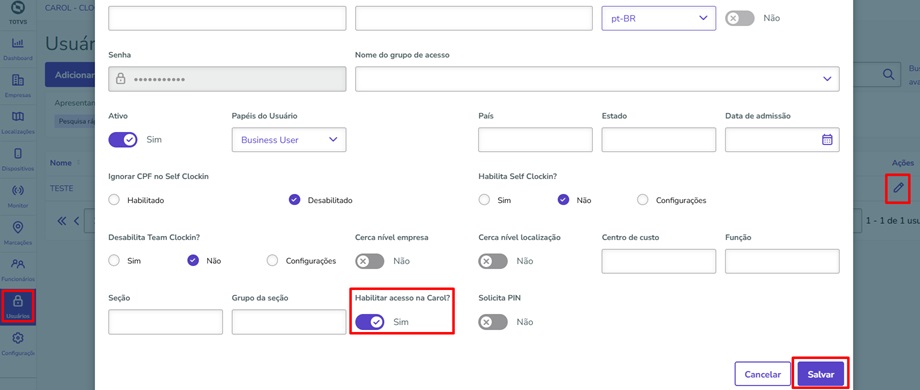Select Habilitado for Ignorar CPF

114,200
